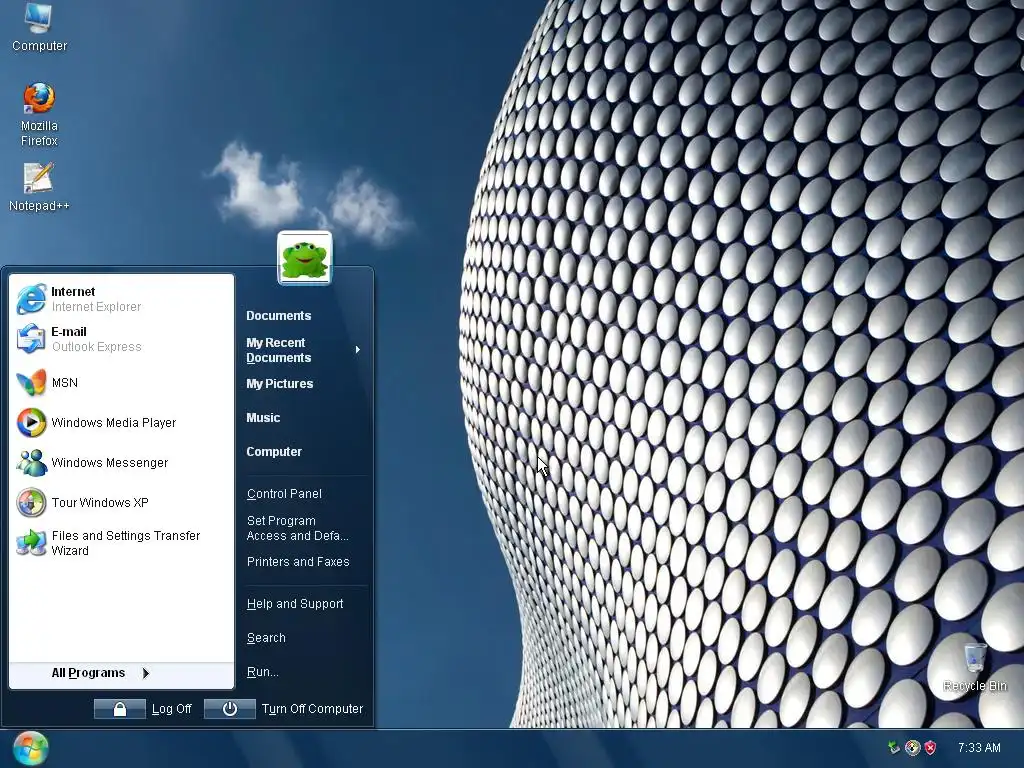The image size is (1024, 768).
Task: Click the power Turn Off Computer icon
Action: coord(229,709)
